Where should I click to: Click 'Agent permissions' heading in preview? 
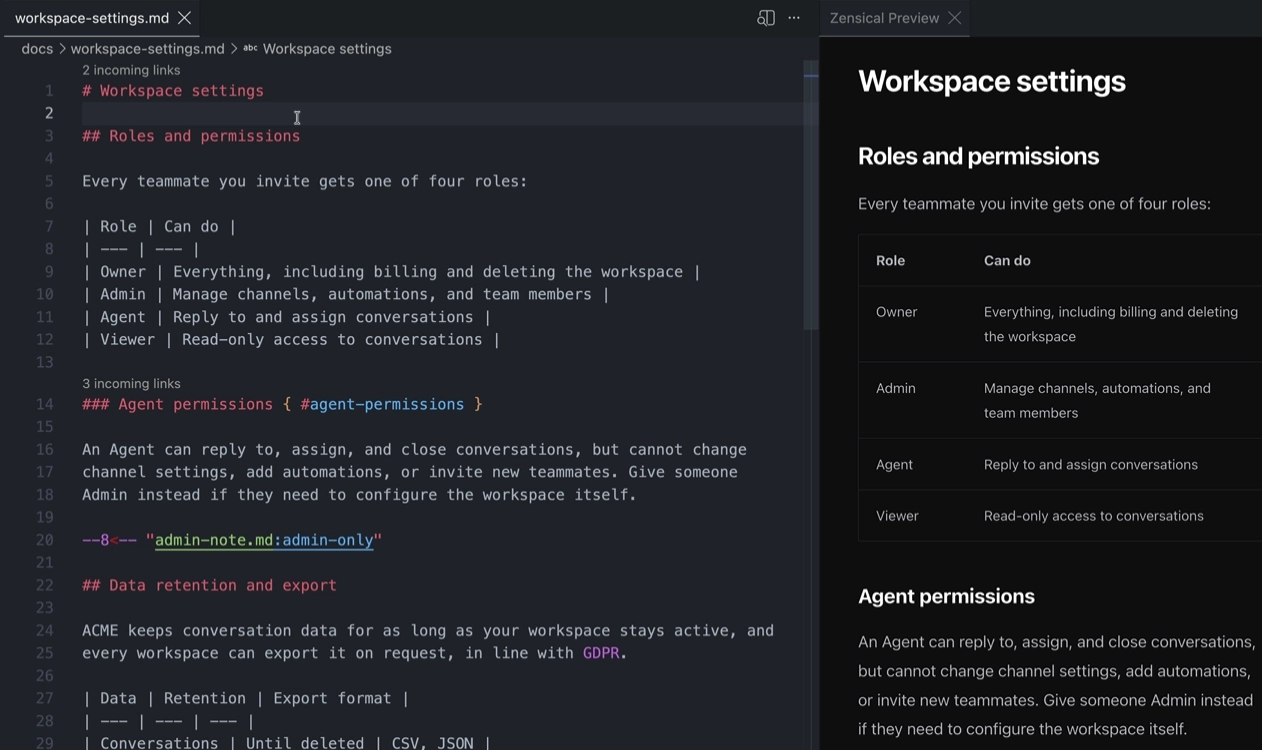tap(946, 596)
